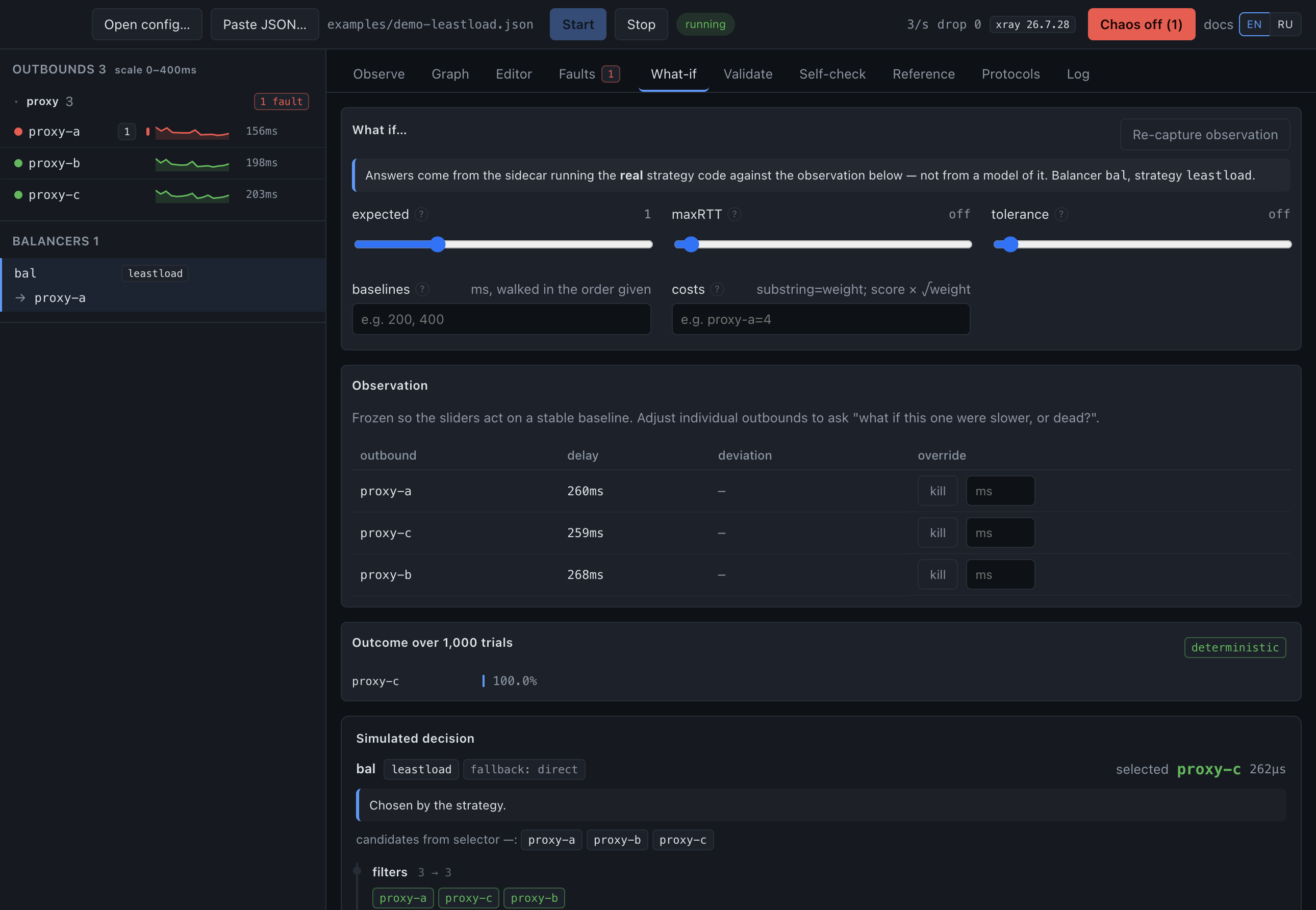Screen dimensions: 1316x910
Task: Click the fault count badge beside proxy-a
Action: (x=126, y=132)
